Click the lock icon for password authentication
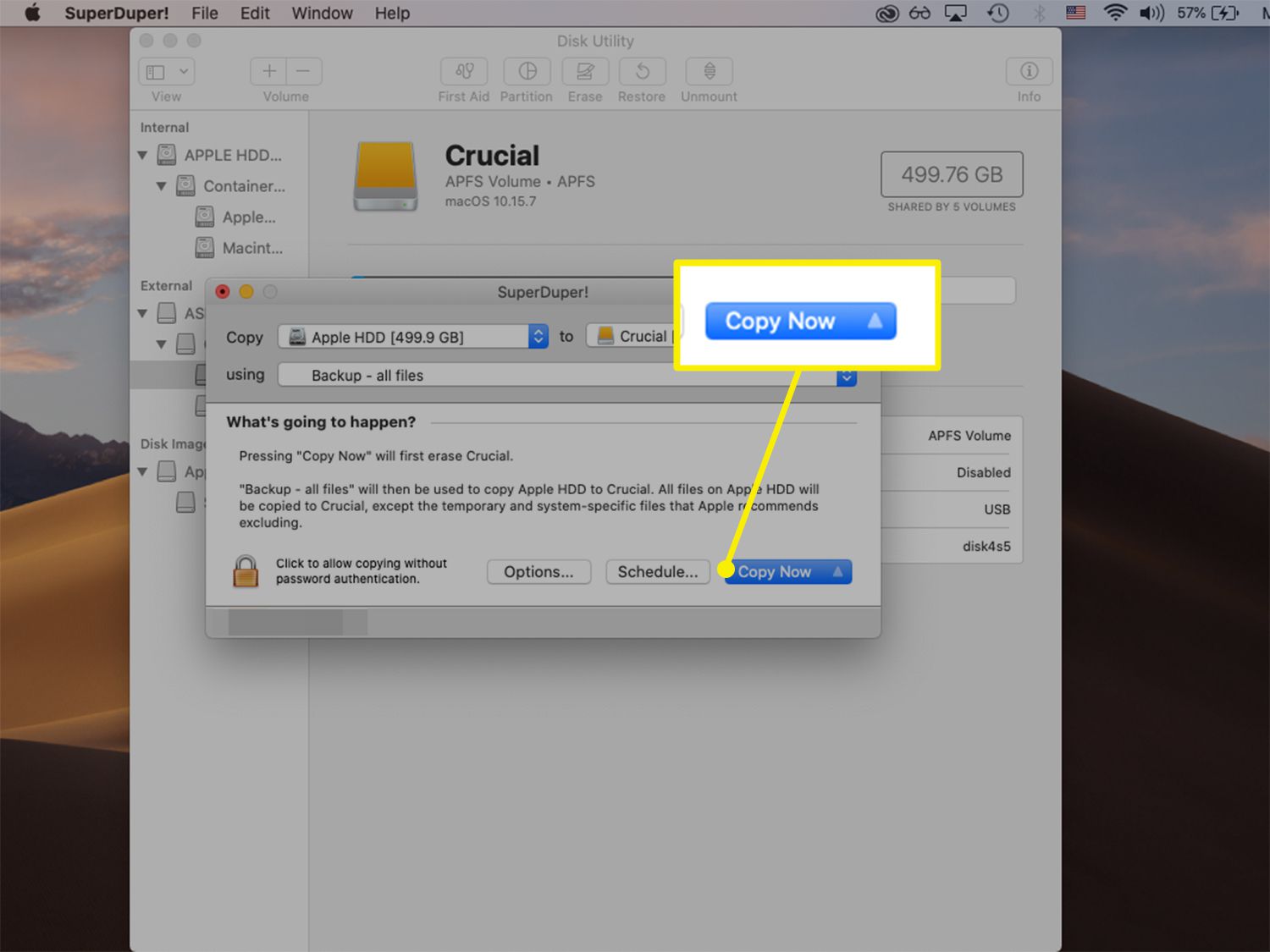This screenshot has height=952, width=1270. point(246,571)
